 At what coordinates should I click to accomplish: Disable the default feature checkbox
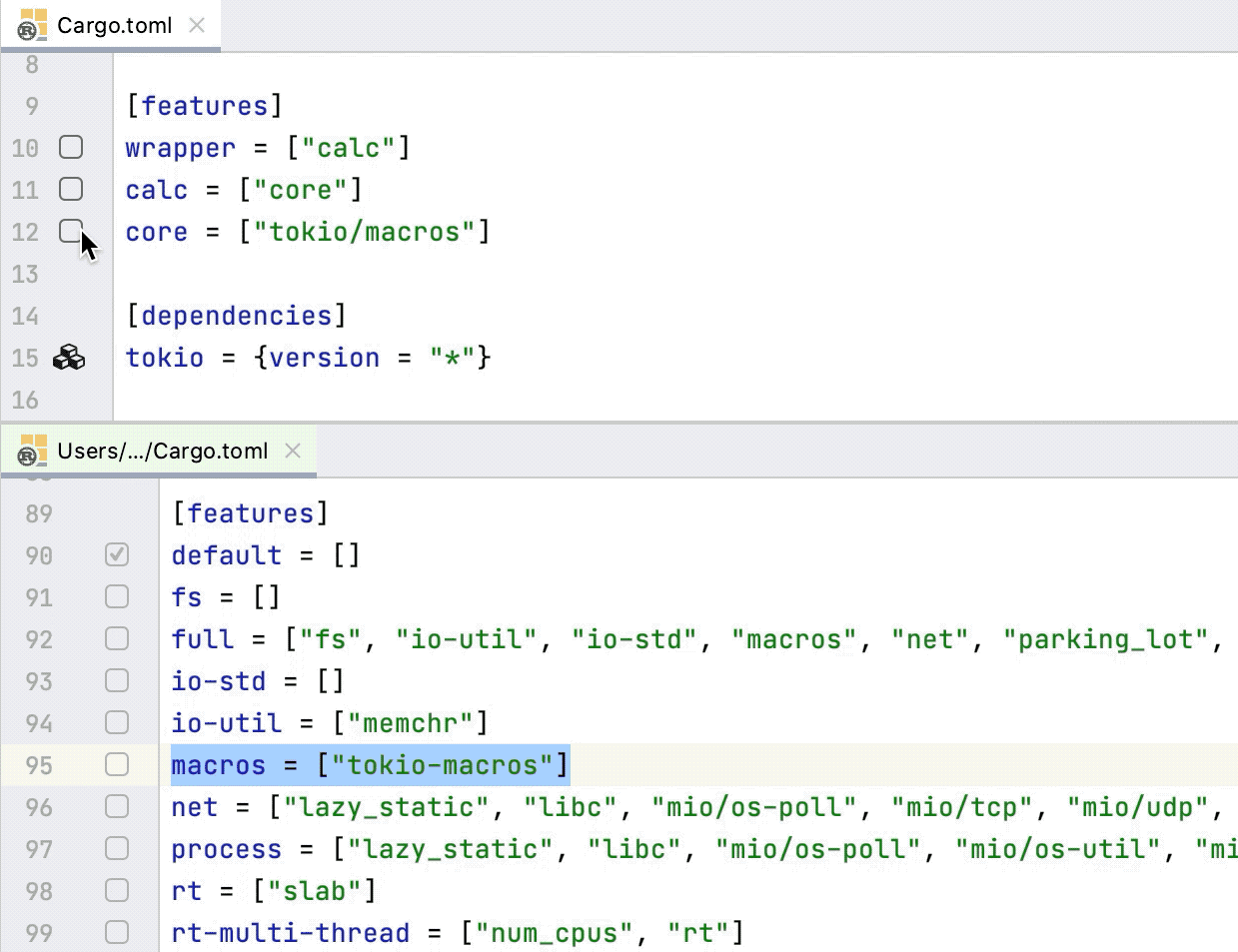click(x=117, y=554)
